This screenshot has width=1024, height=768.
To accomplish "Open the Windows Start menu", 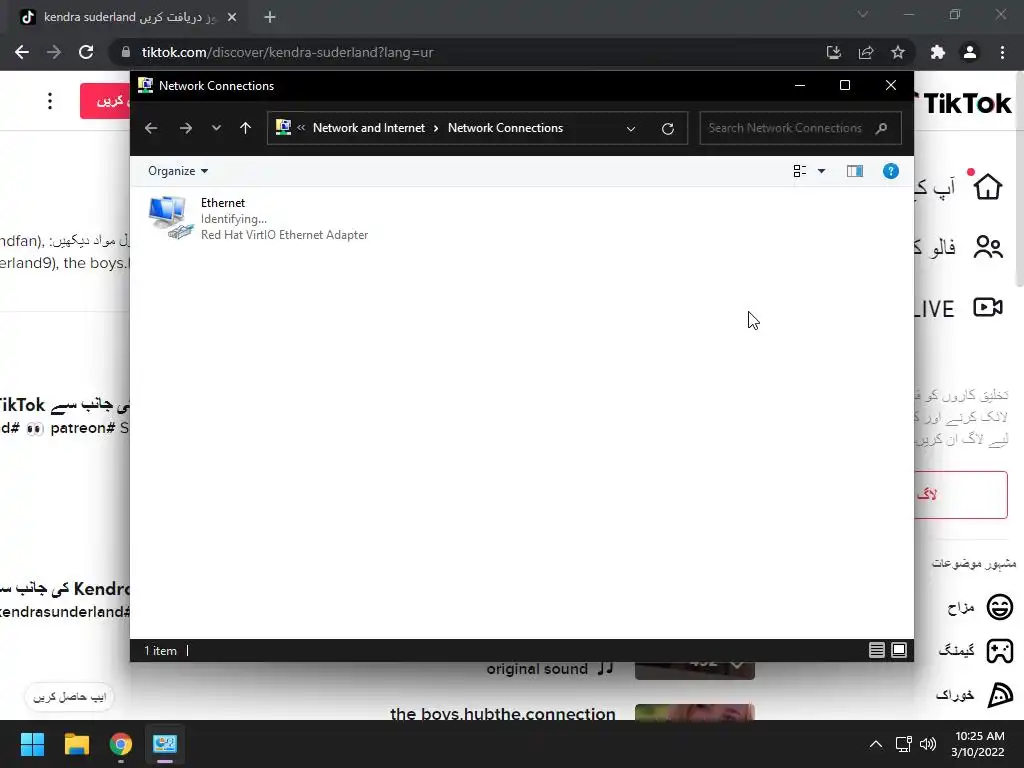I will pos(32,744).
